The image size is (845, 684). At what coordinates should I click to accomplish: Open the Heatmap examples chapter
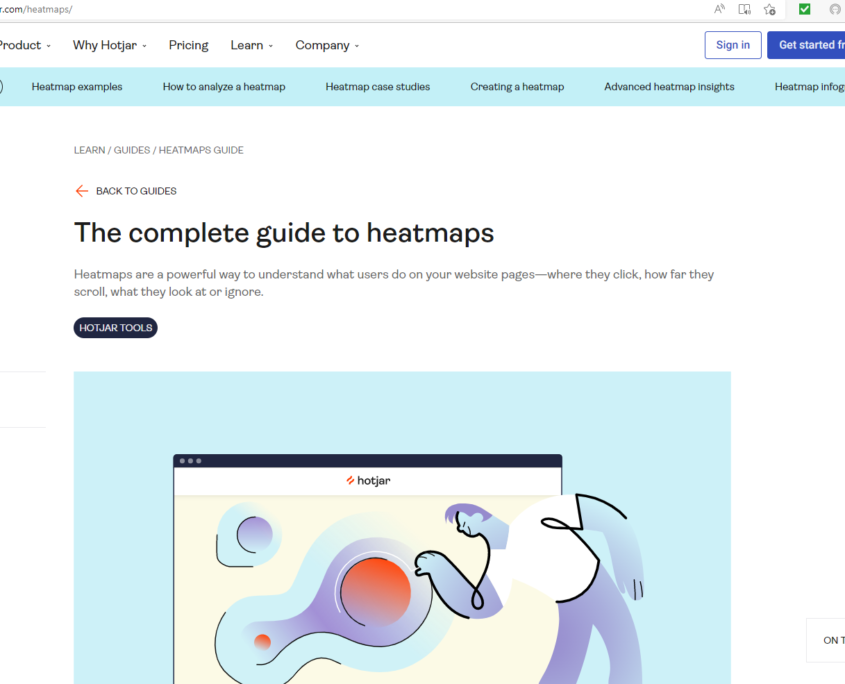[x=77, y=87]
